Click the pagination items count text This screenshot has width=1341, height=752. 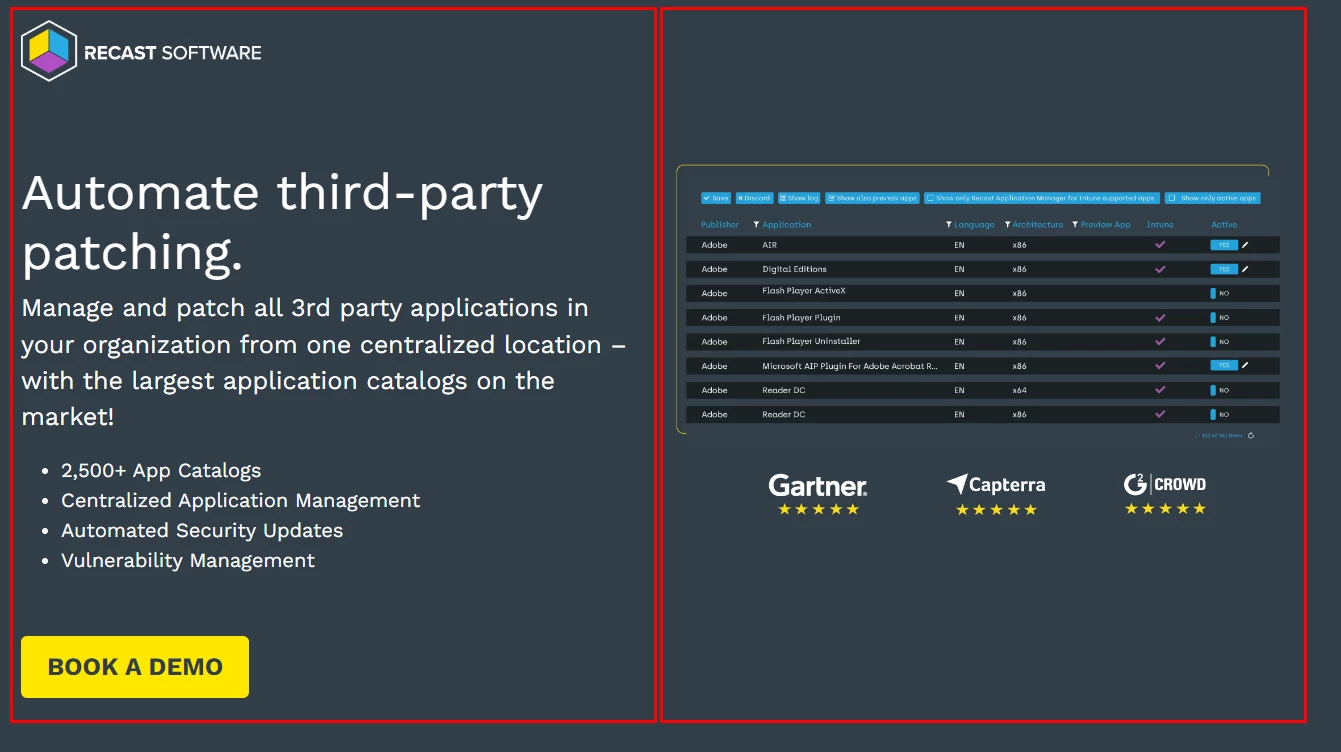1218,436
